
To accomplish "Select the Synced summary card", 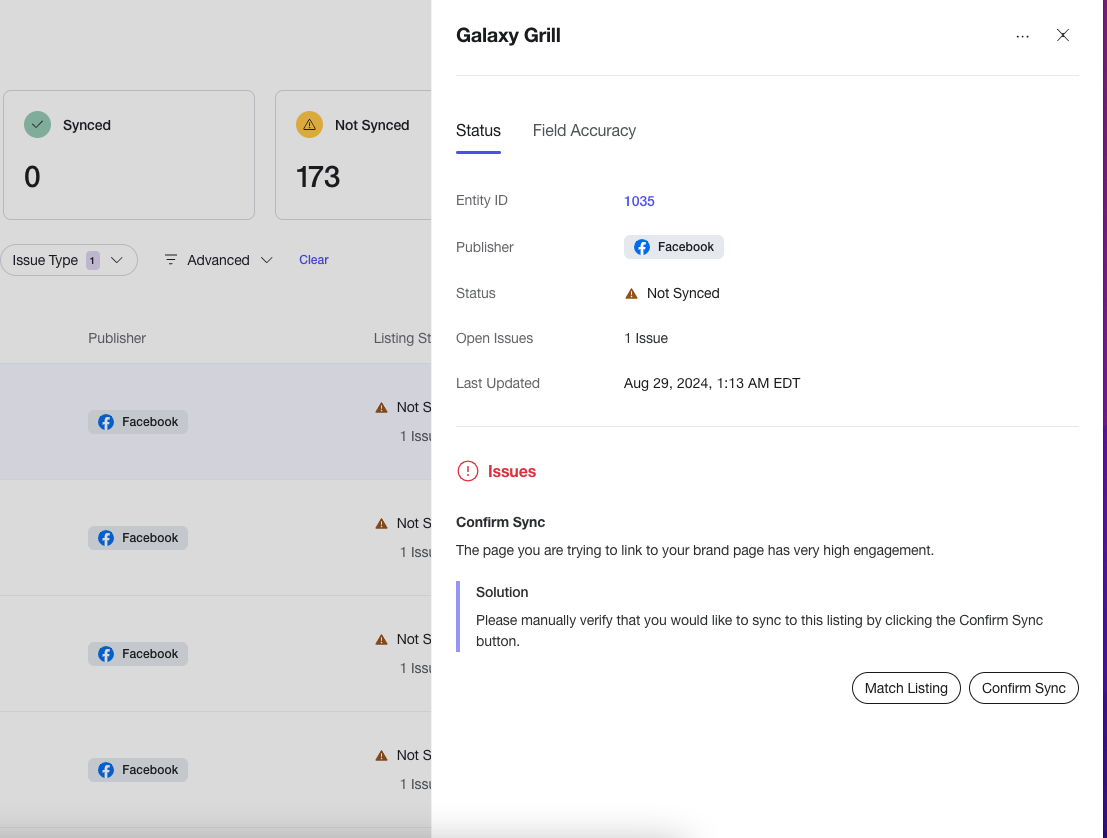I will click(128, 155).
